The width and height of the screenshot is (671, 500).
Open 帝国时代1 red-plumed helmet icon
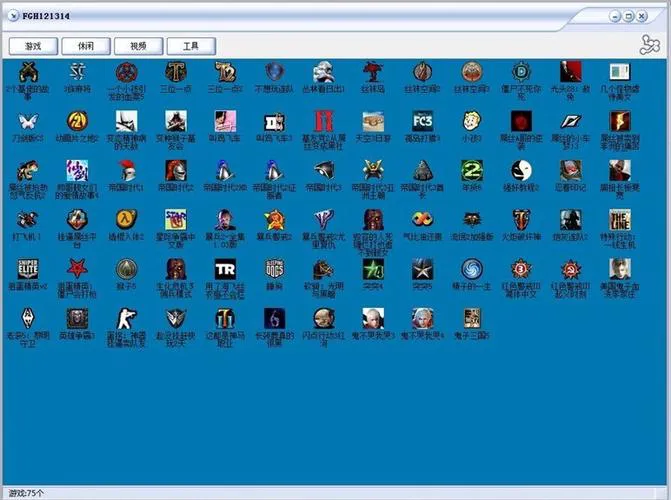click(x=127, y=171)
